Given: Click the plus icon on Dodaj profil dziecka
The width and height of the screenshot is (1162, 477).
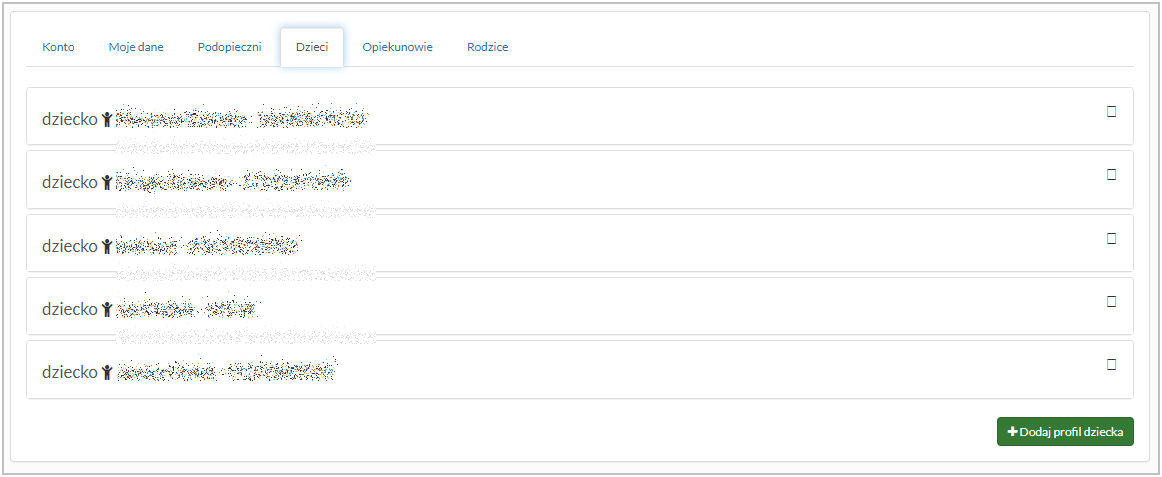Looking at the screenshot, I should click(x=1012, y=432).
